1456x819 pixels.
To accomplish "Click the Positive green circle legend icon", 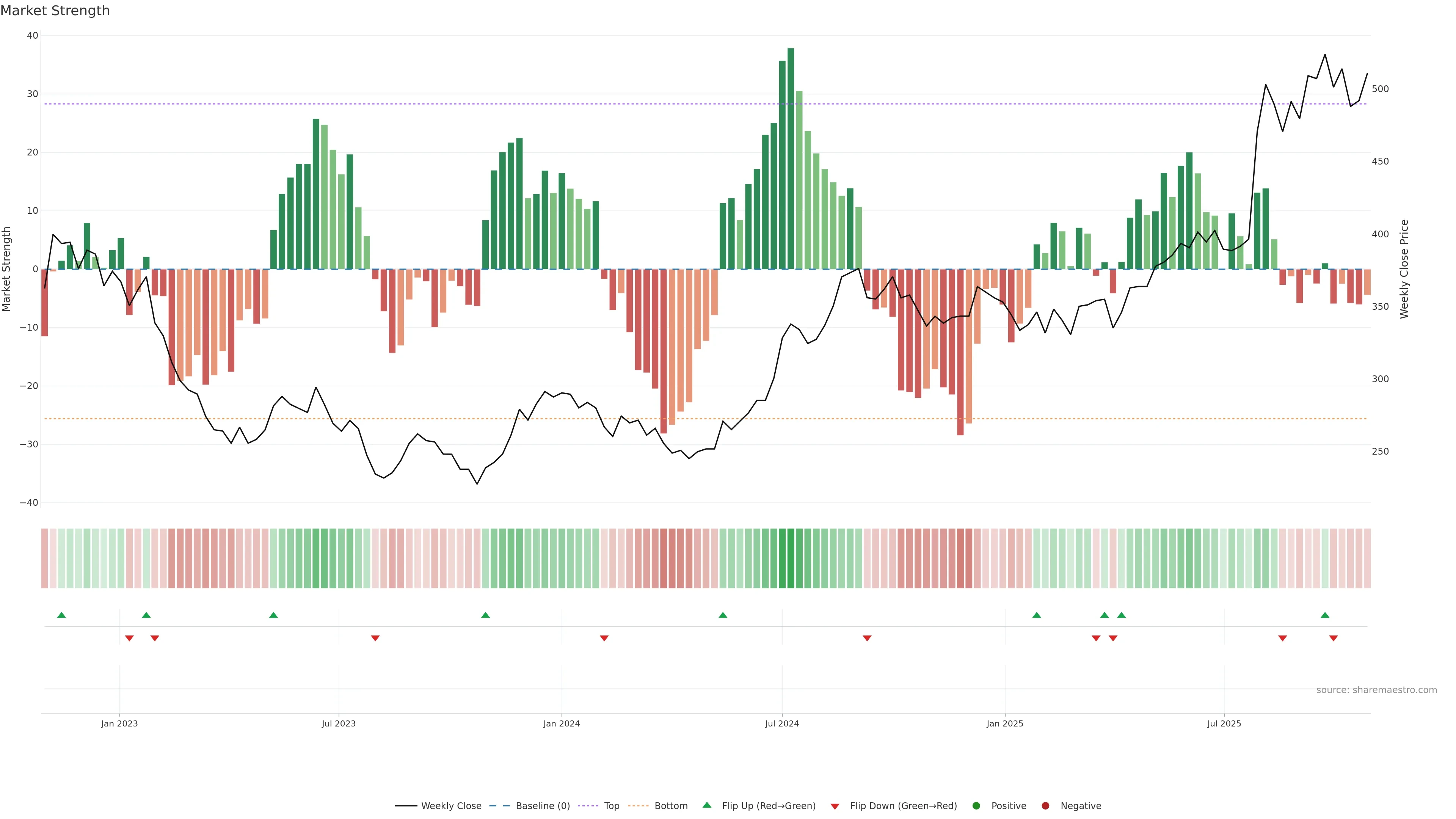I will coord(976,806).
